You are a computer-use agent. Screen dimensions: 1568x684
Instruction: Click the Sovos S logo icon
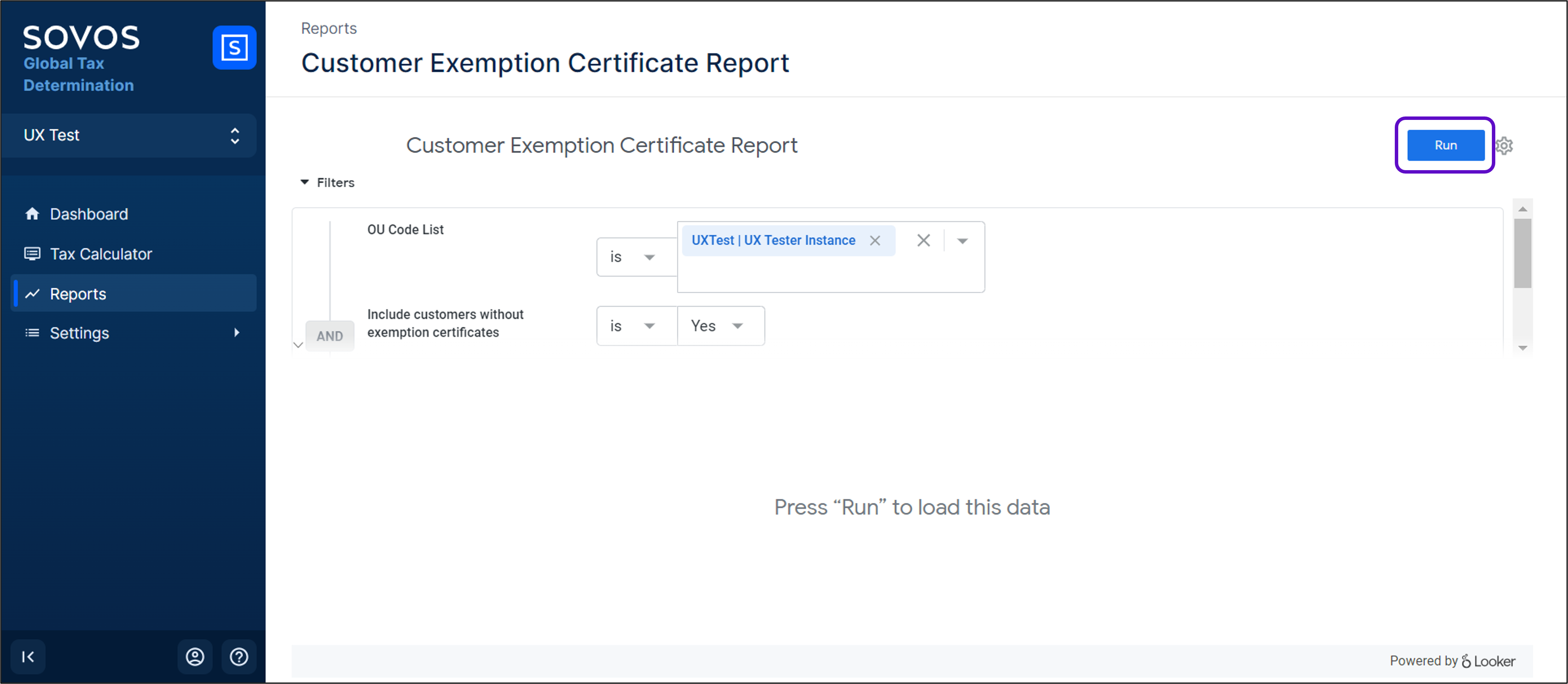coord(234,48)
